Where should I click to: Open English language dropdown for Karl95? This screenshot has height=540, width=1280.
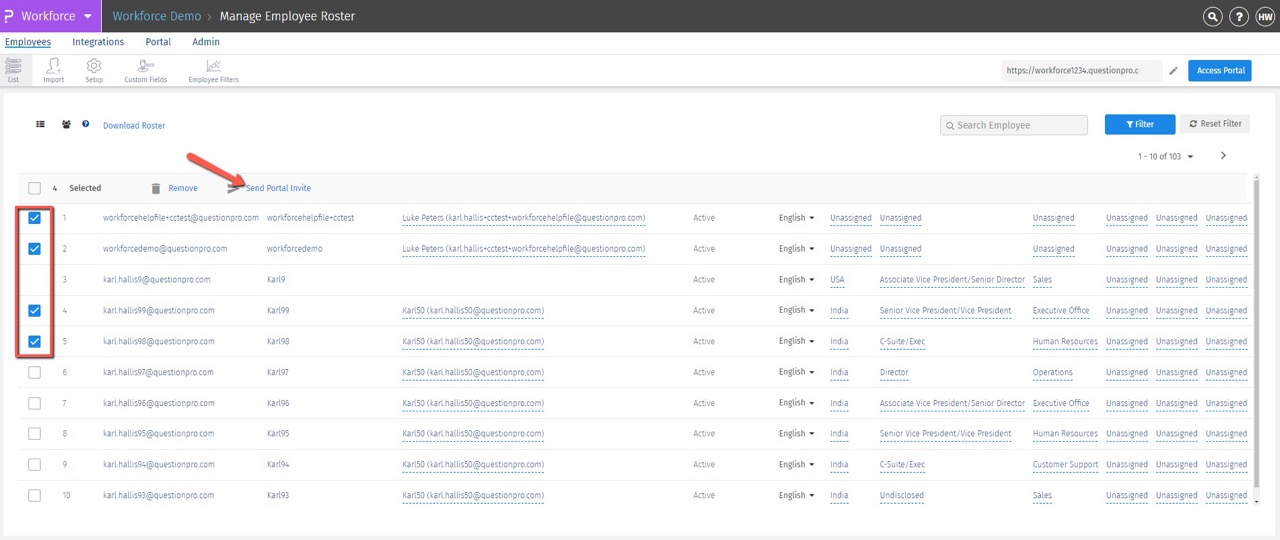796,434
